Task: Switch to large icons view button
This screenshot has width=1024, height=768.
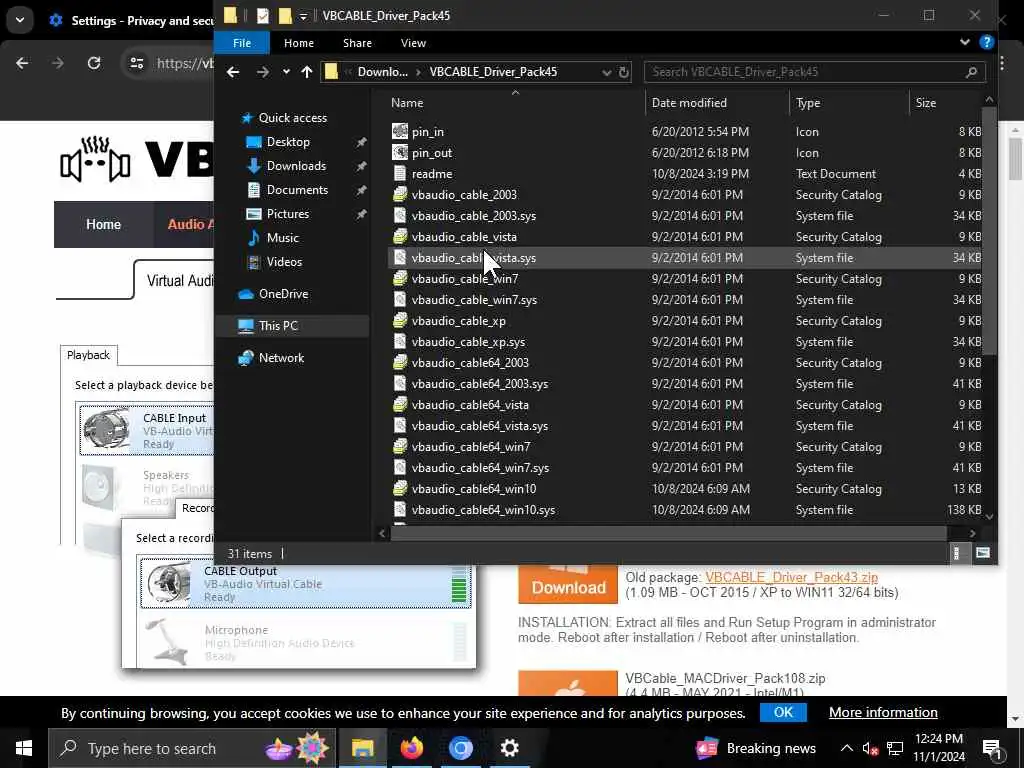Action: point(982,553)
